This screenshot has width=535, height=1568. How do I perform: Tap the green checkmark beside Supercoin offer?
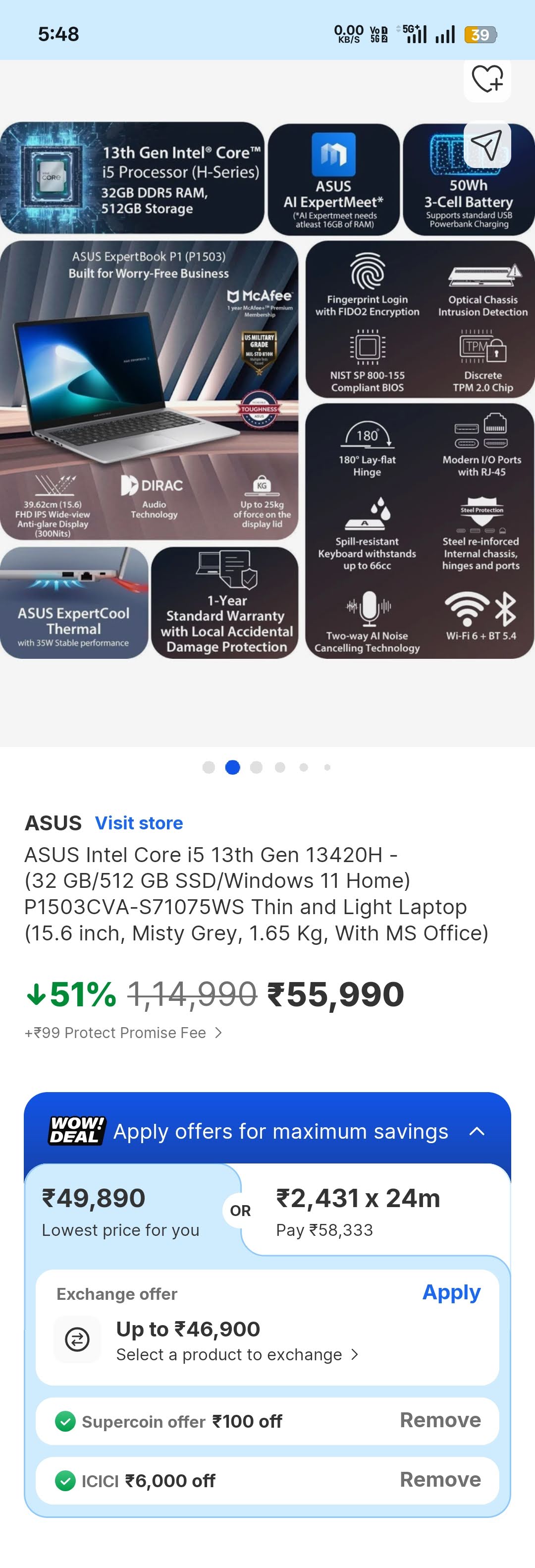tap(65, 1421)
